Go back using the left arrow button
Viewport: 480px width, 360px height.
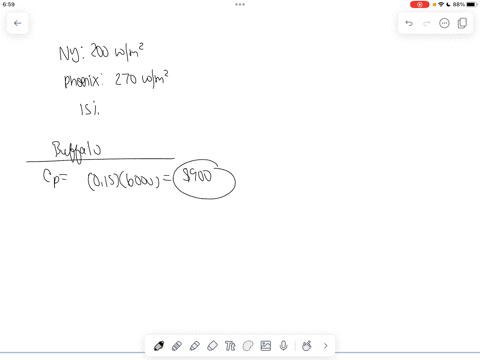(x=17, y=23)
